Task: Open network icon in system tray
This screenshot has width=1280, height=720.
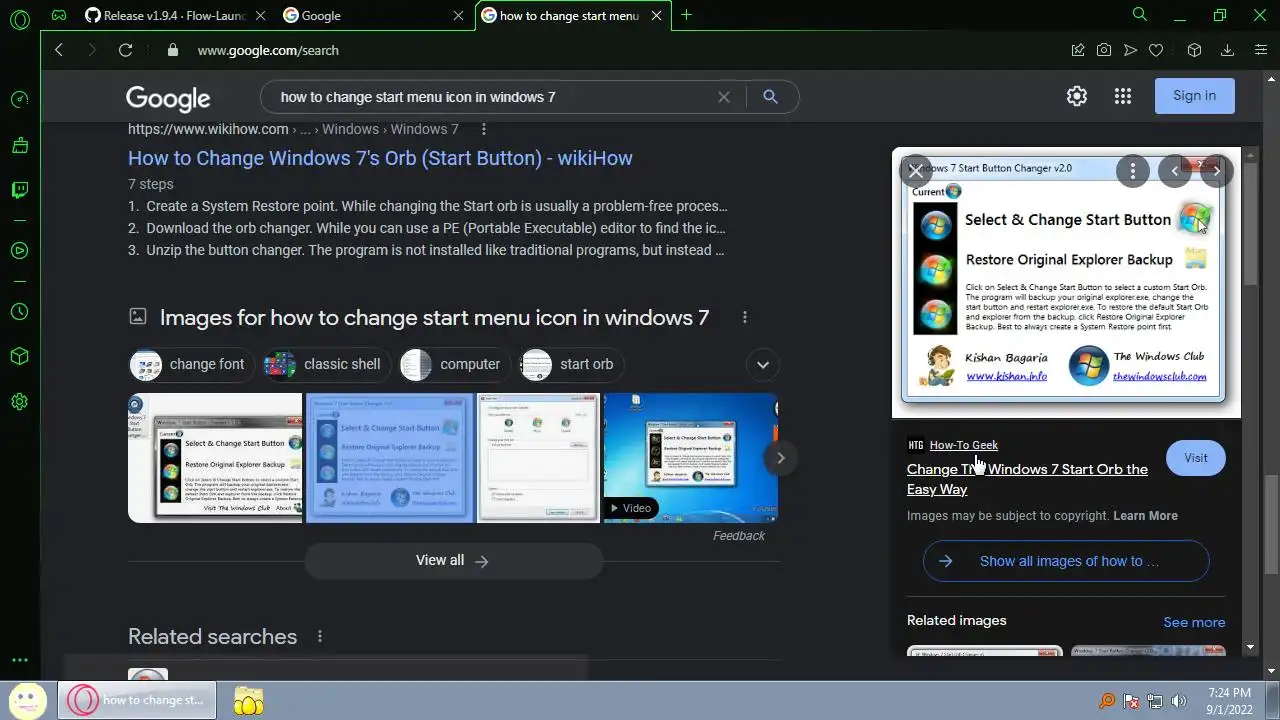Action: 1155,701
